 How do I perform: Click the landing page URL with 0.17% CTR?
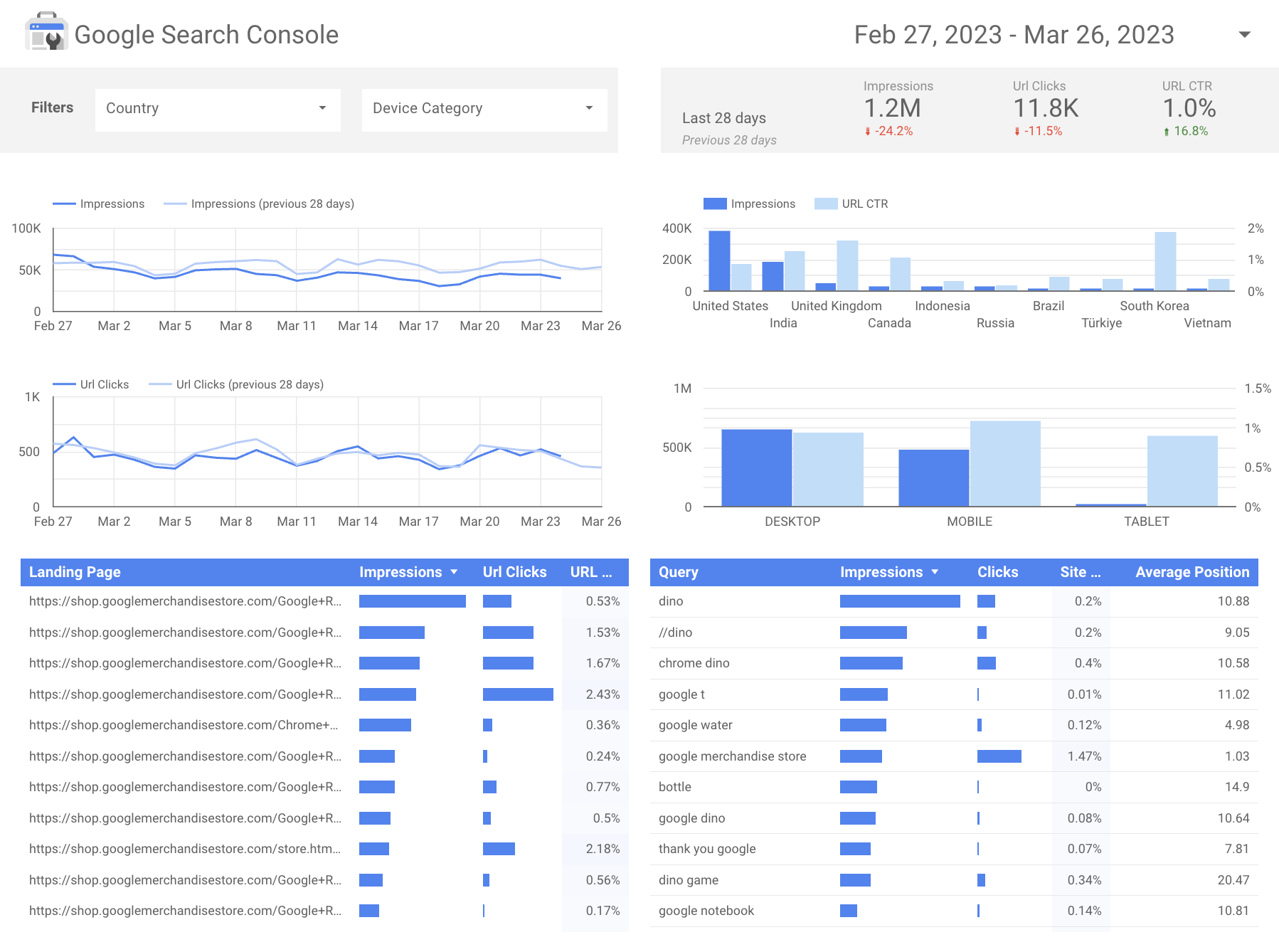(185, 911)
